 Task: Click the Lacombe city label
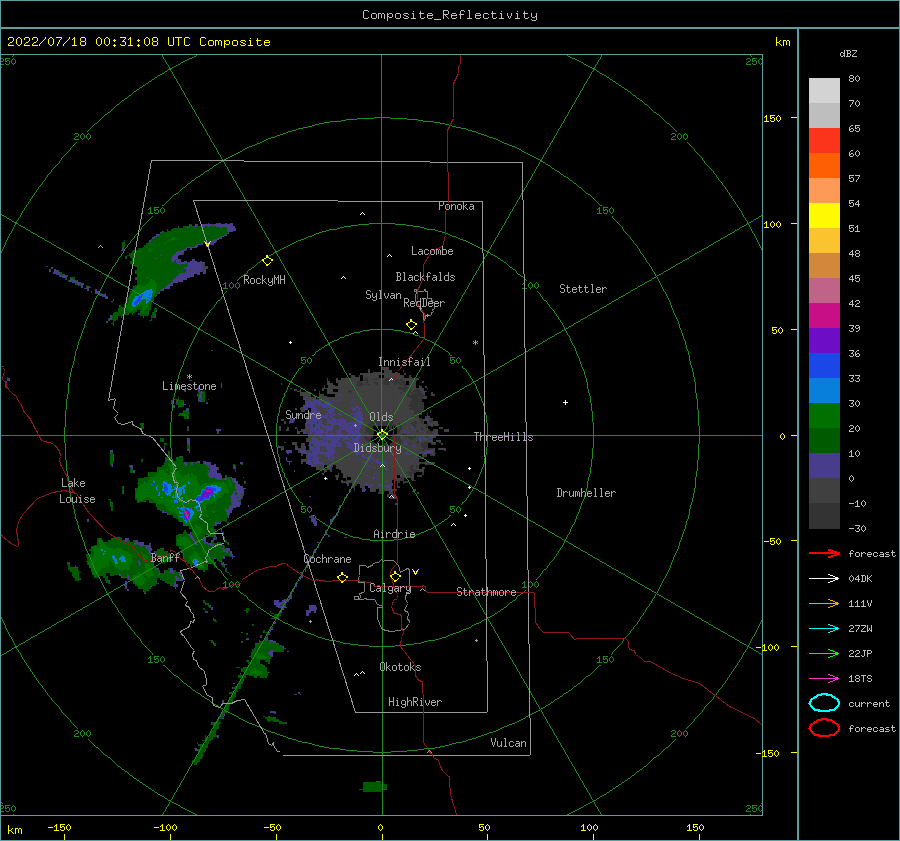[432, 251]
